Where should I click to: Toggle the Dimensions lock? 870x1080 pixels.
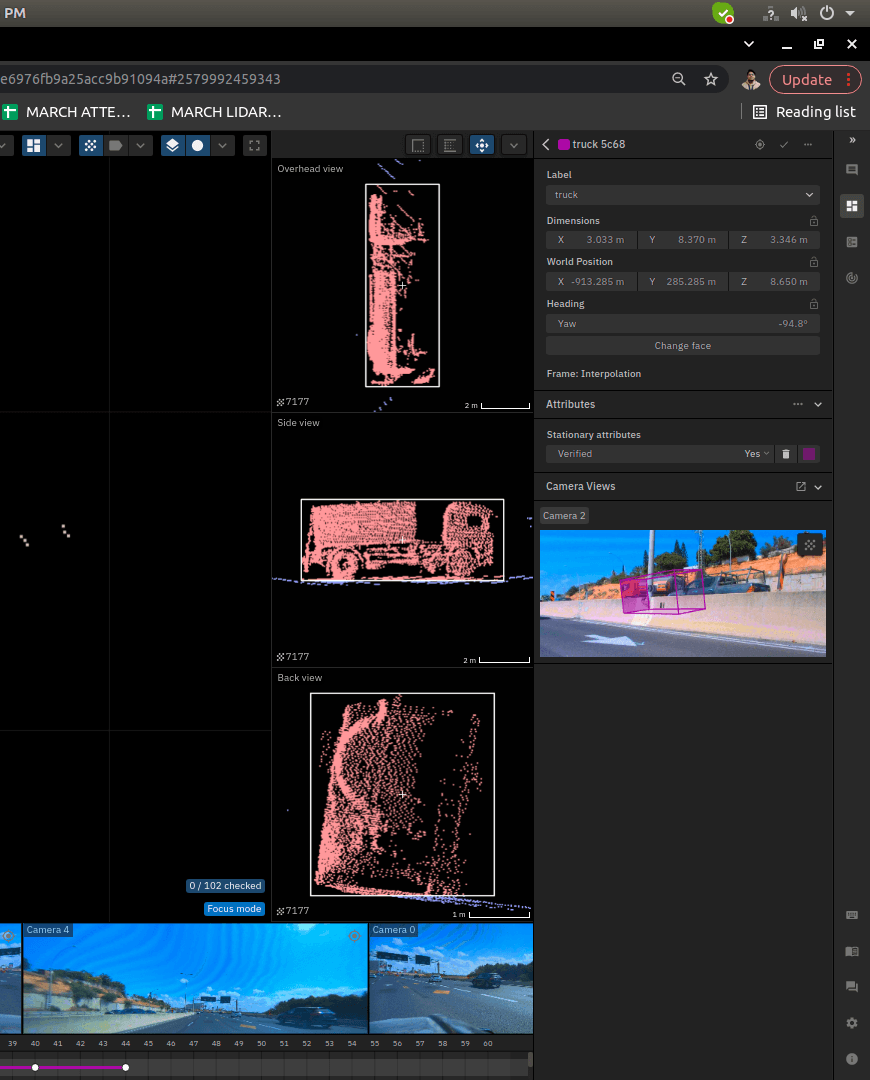[814, 221]
